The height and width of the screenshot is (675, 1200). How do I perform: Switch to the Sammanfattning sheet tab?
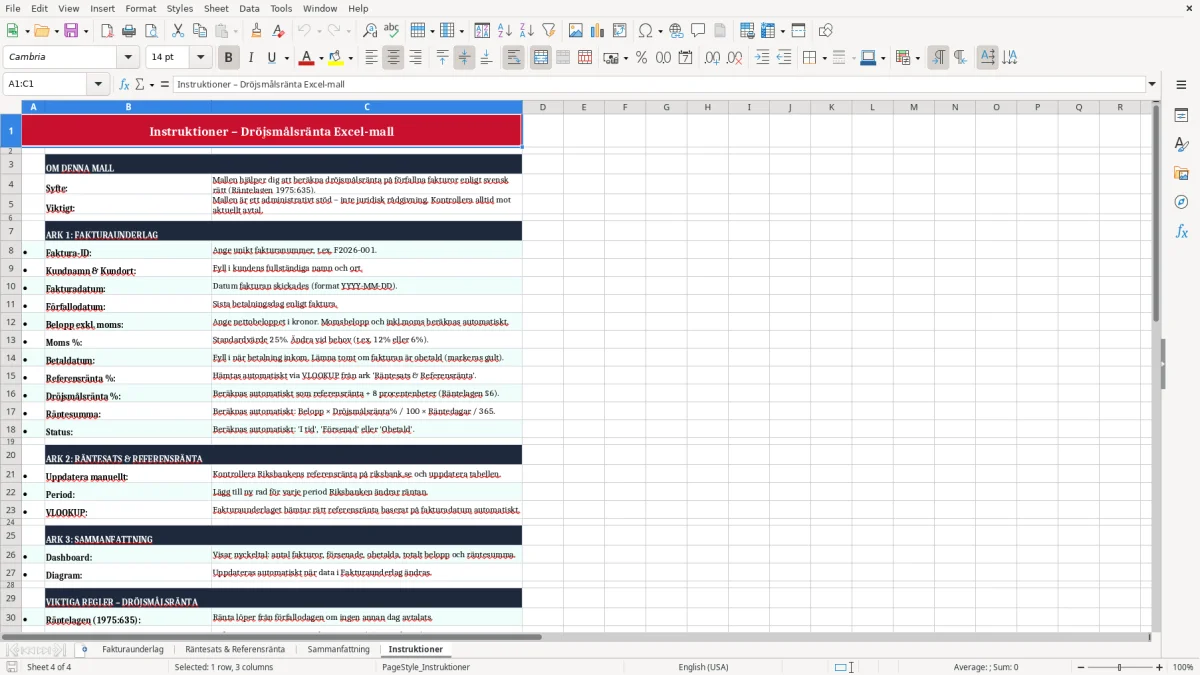point(338,649)
